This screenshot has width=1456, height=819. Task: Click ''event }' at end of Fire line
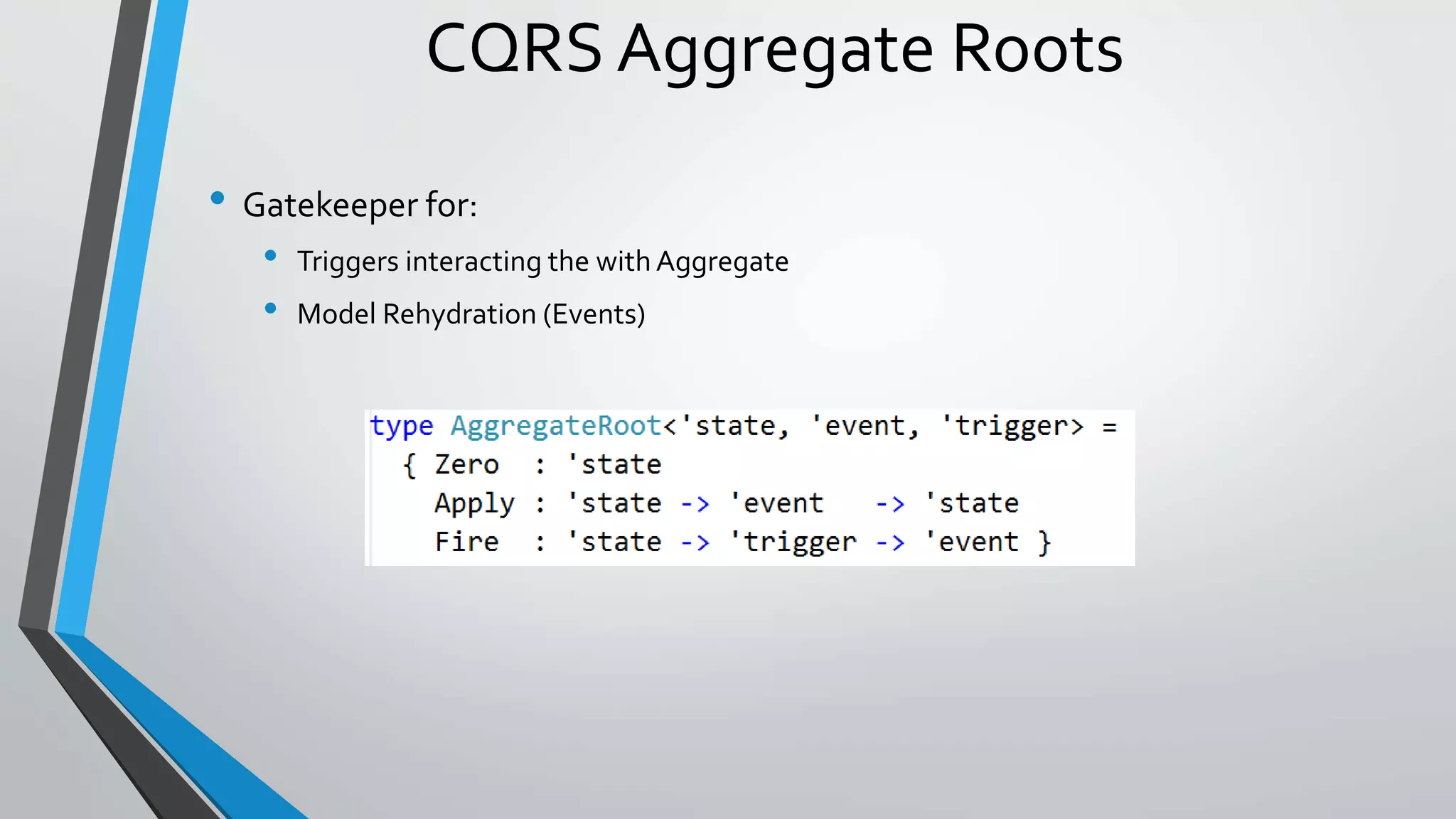[x=988, y=542]
